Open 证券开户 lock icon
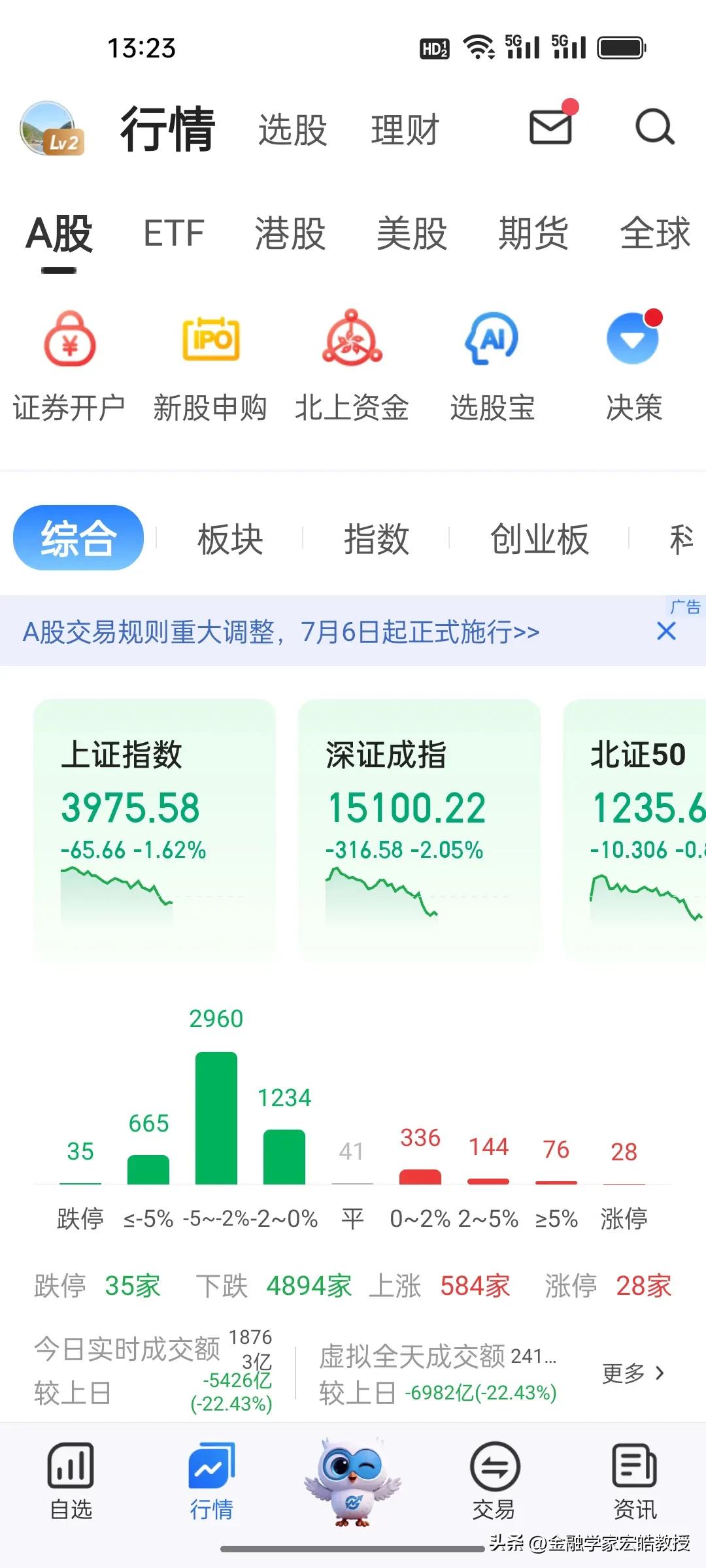This screenshot has width=706, height=1568. 70,338
